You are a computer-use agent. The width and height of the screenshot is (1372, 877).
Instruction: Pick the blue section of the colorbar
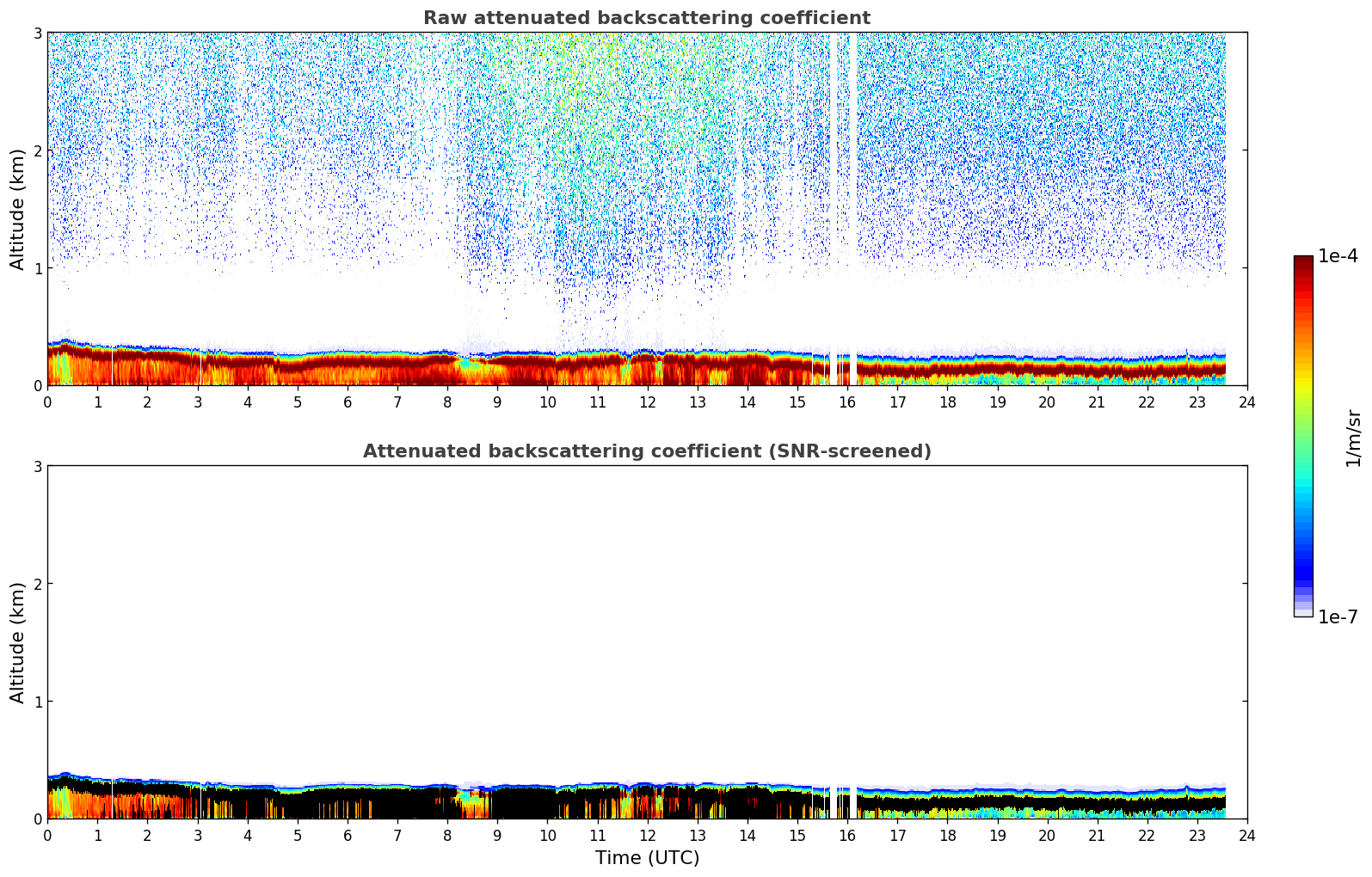tap(1302, 563)
